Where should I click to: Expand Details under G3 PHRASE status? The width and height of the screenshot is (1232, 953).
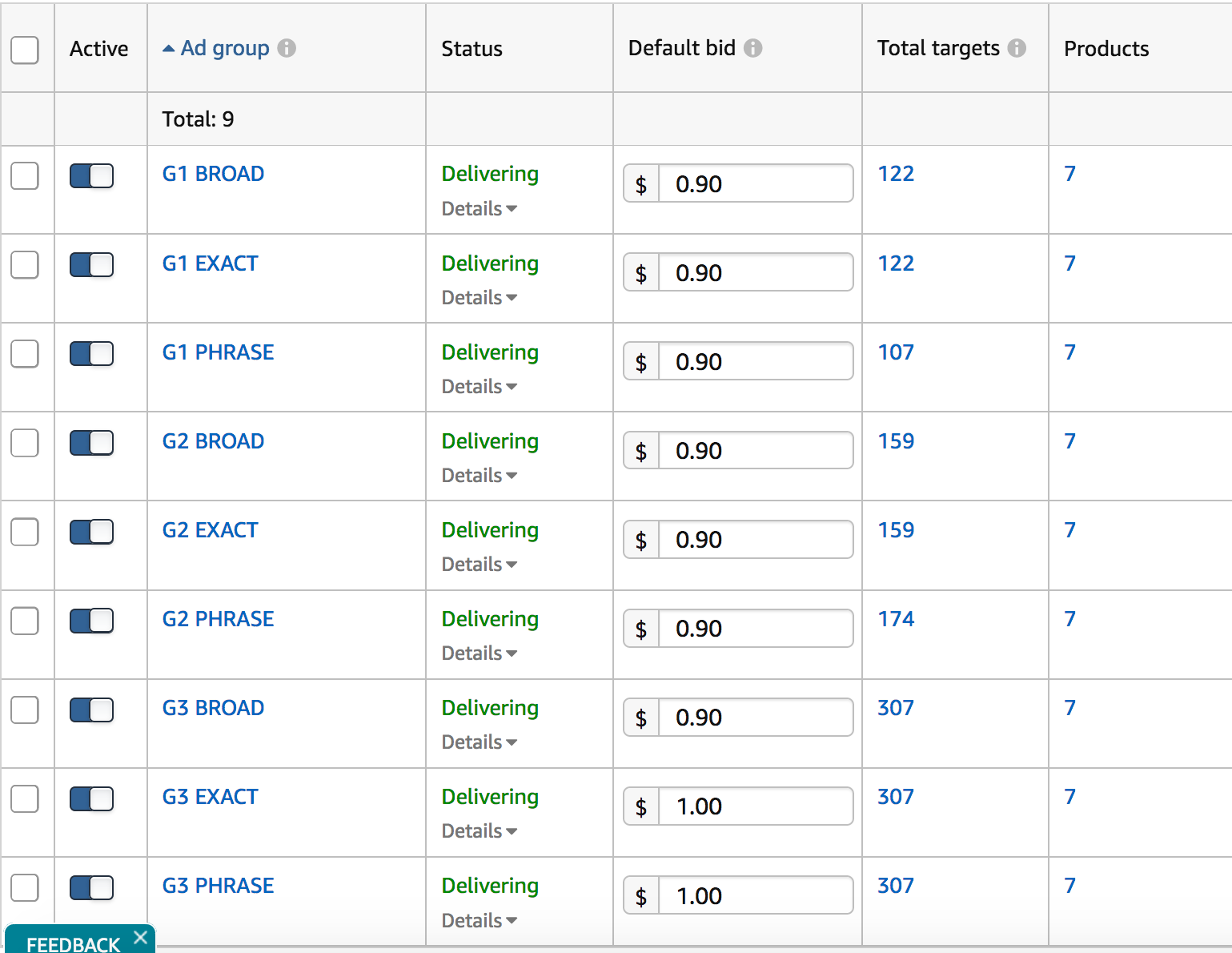[480, 921]
